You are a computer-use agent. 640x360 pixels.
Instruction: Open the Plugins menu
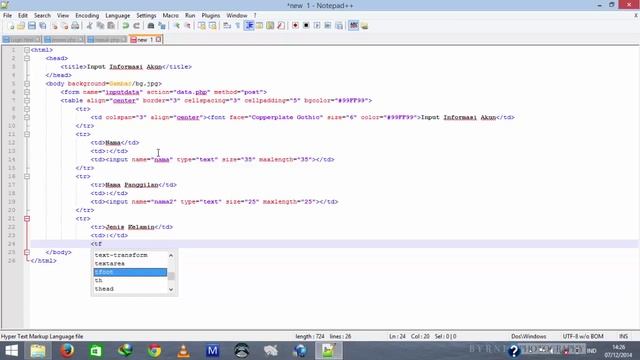point(211,16)
